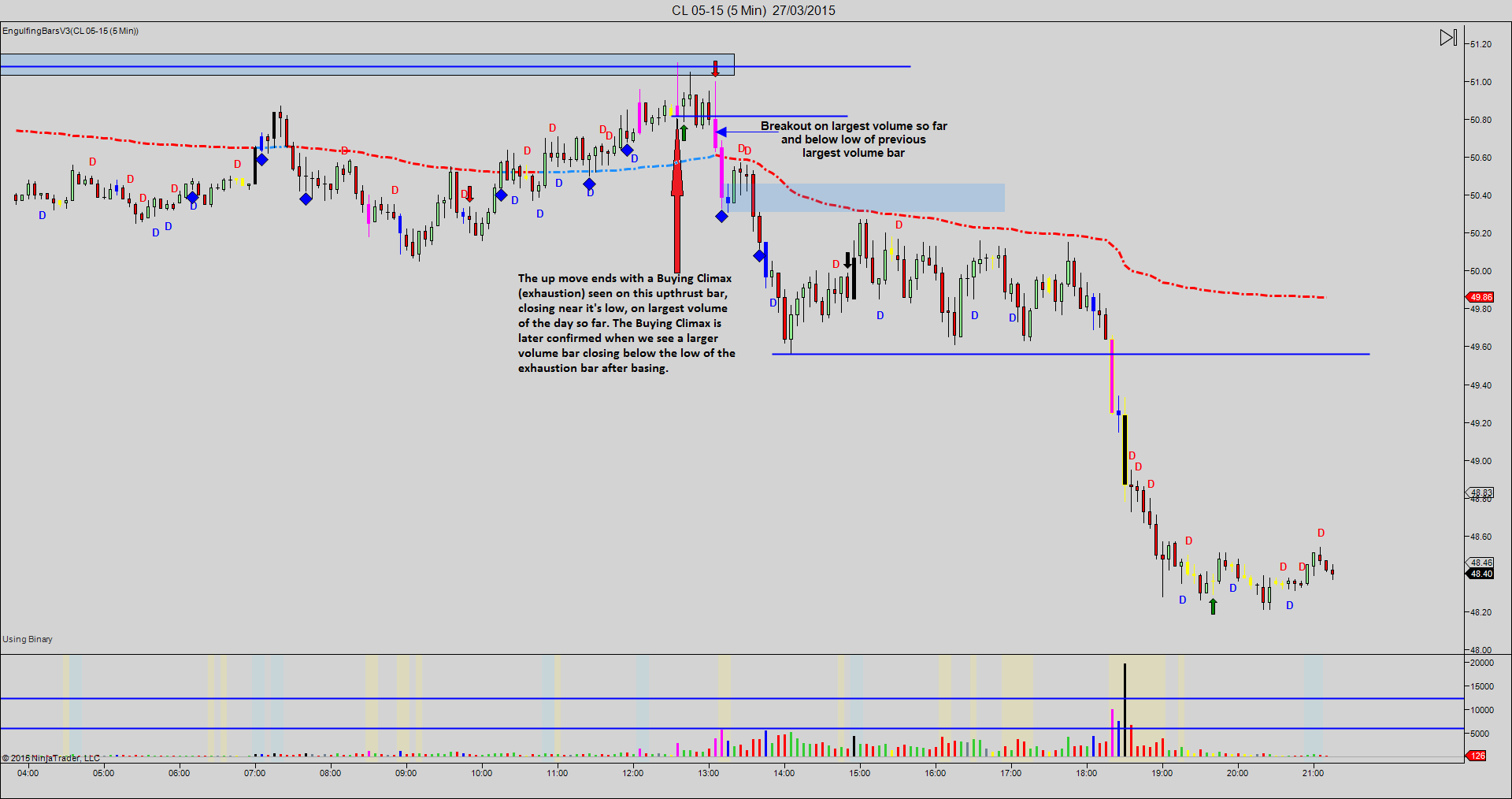Click the EngulfingBarsV3 indicator label
1512x799 pixels.
tap(71, 31)
